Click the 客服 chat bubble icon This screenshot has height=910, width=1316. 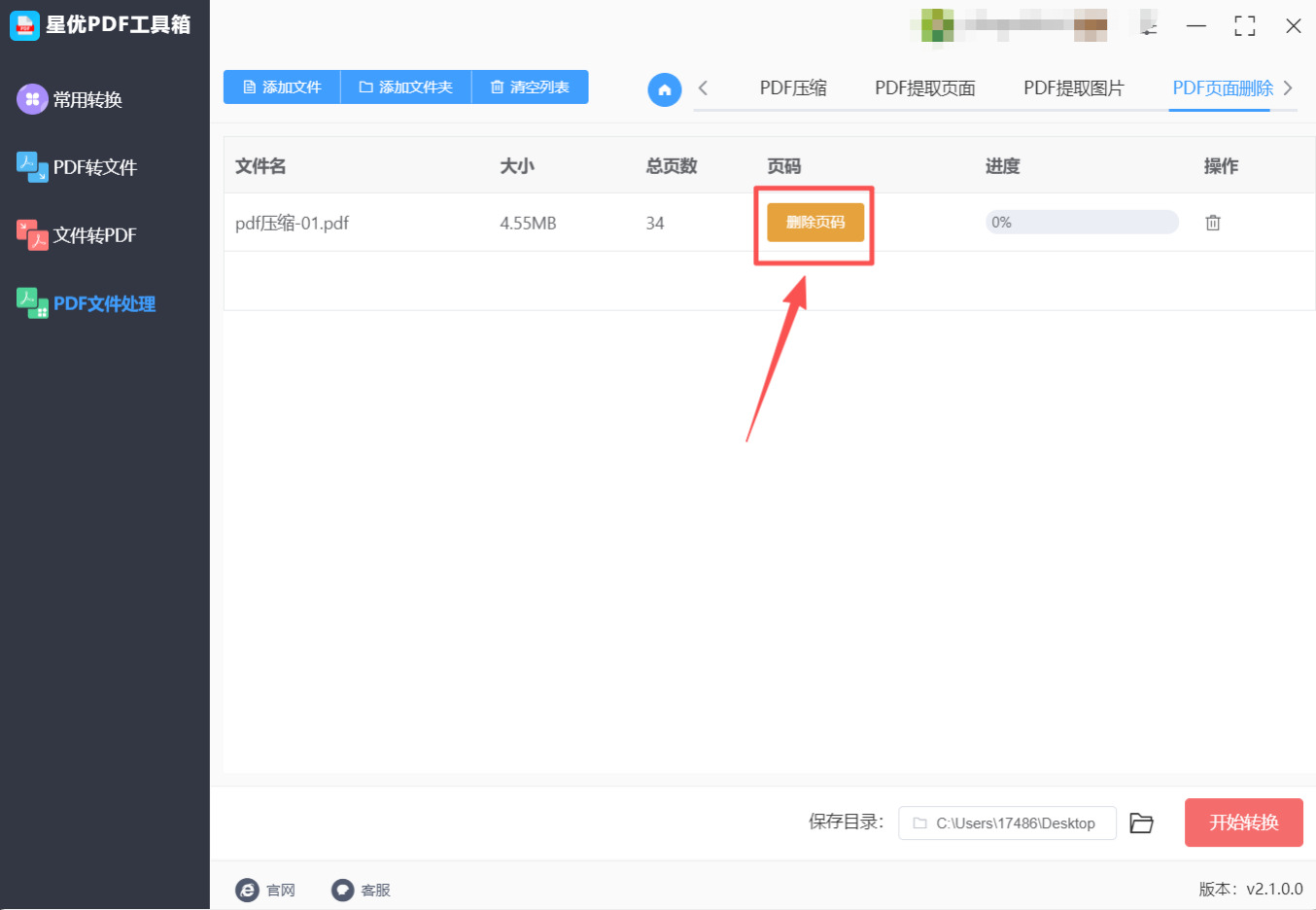click(x=342, y=890)
